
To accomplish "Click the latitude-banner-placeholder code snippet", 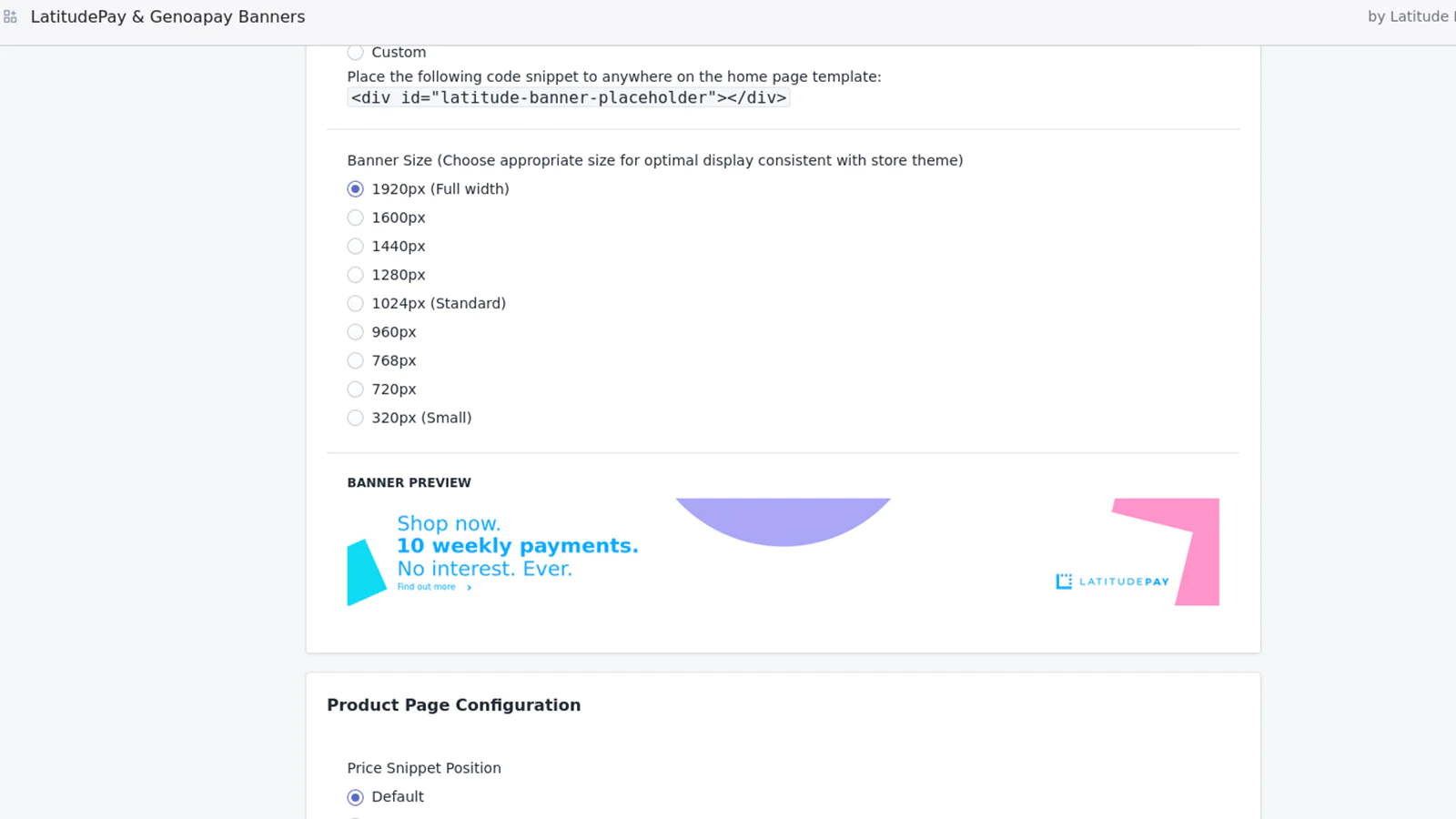I will [x=569, y=98].
